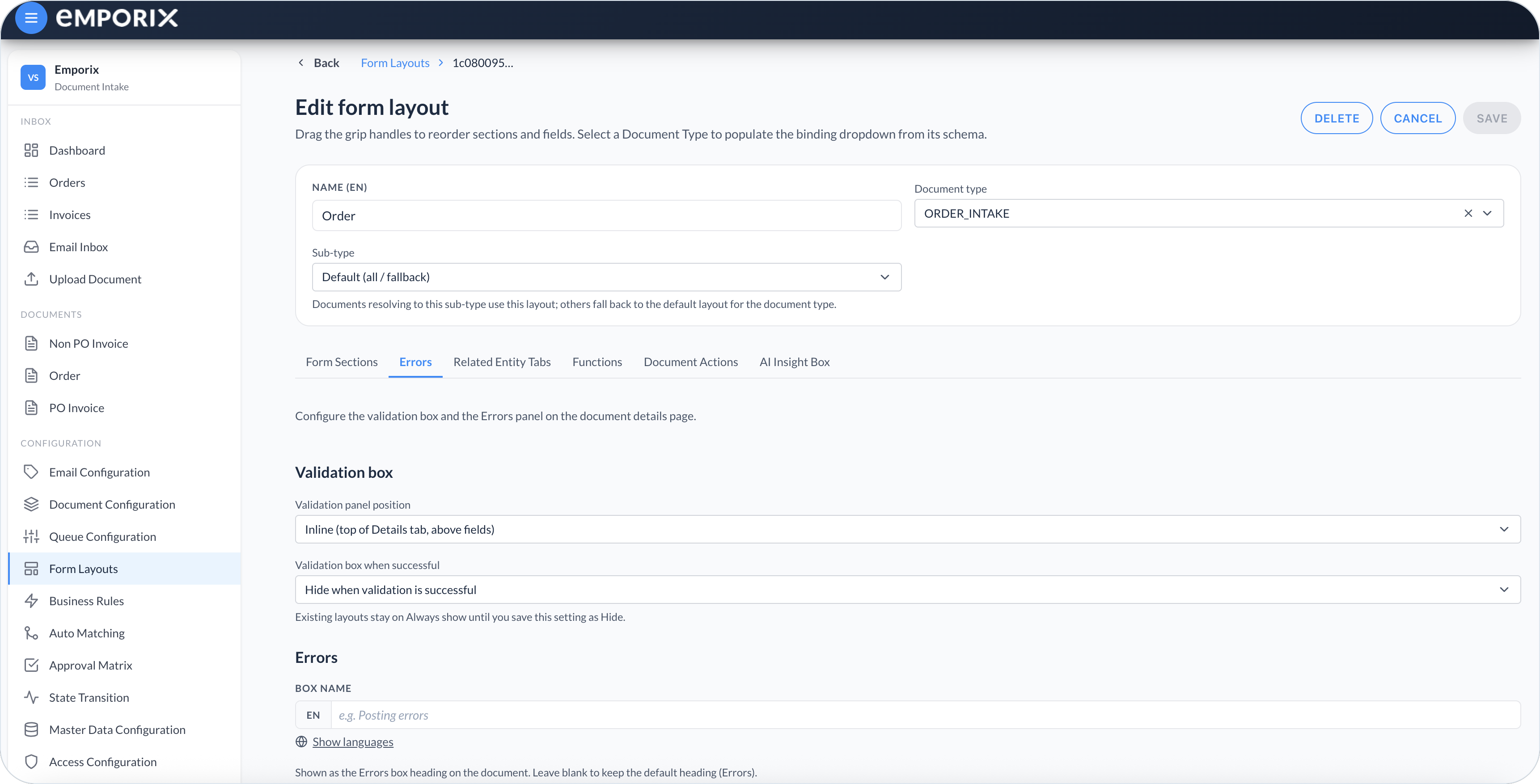Click the Show languages link
Screen dimensions: 1540x784
353,742
